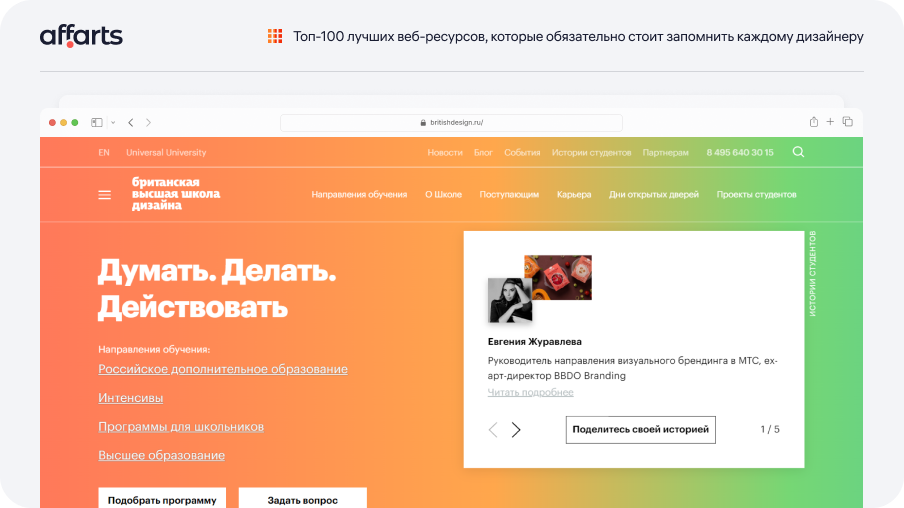Toggle the Safari sidebar icon
The image size is (904, 508).
coord(97,122)
